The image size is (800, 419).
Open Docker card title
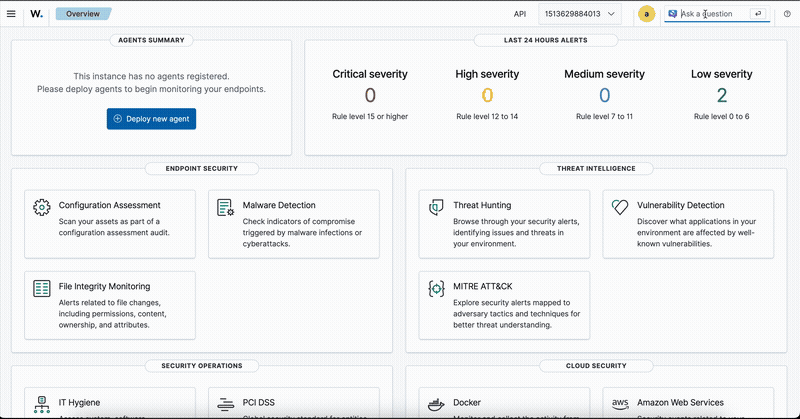(467, 403)
